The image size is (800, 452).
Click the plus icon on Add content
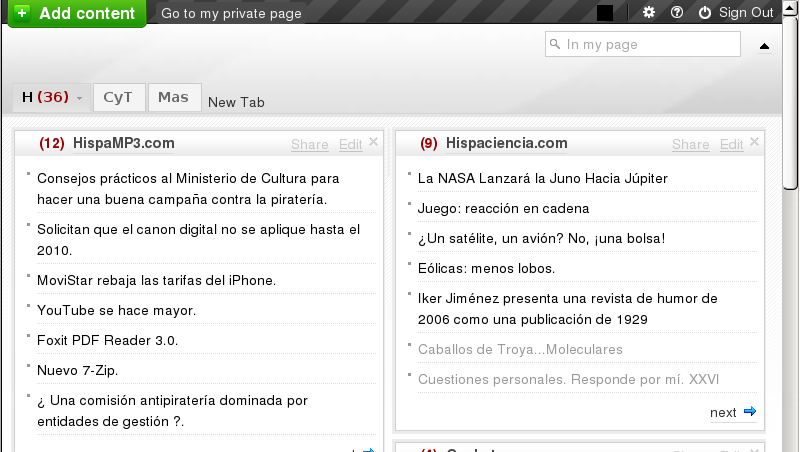tap(22, 13)
